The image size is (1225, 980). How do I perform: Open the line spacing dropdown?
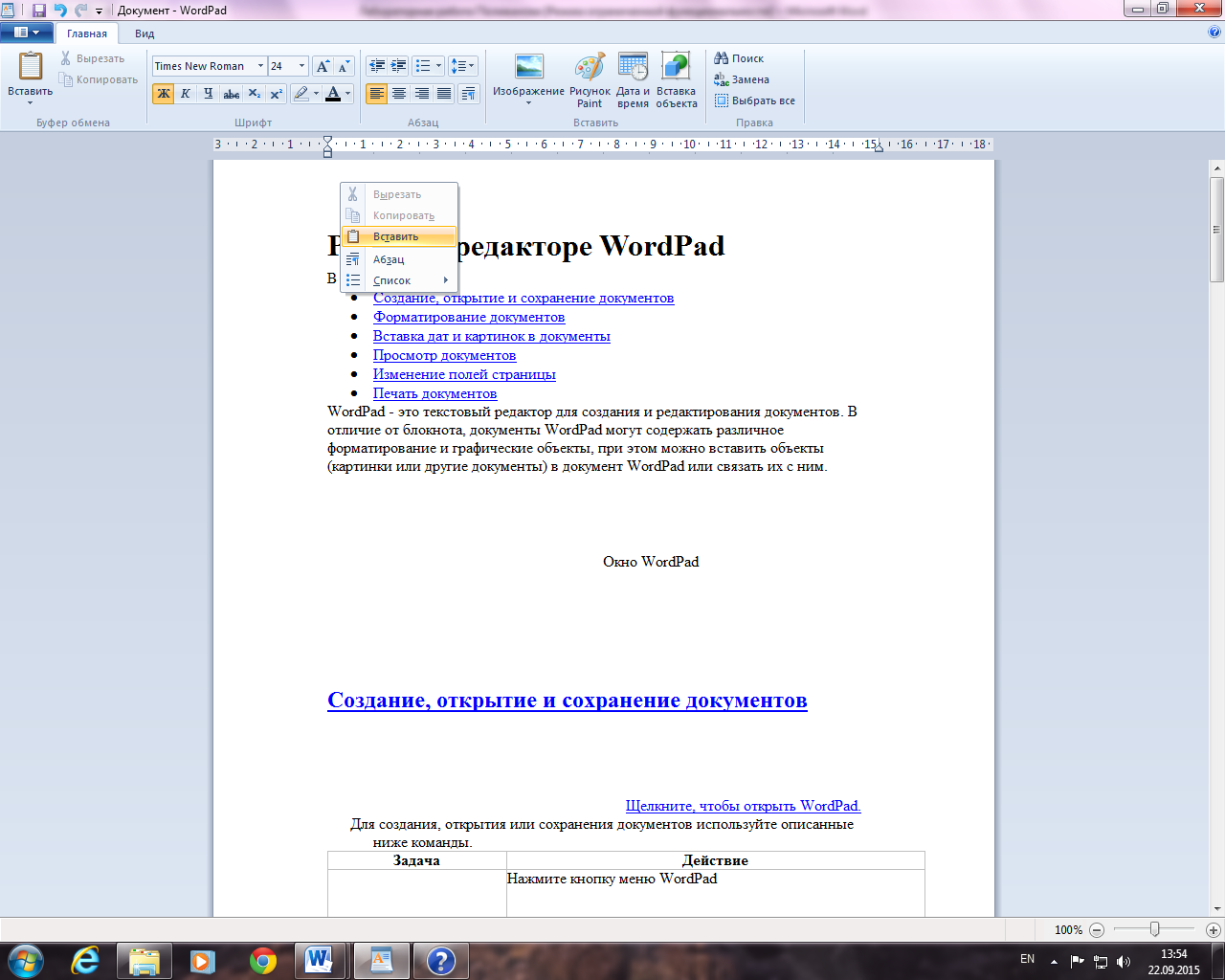(463, 66)
